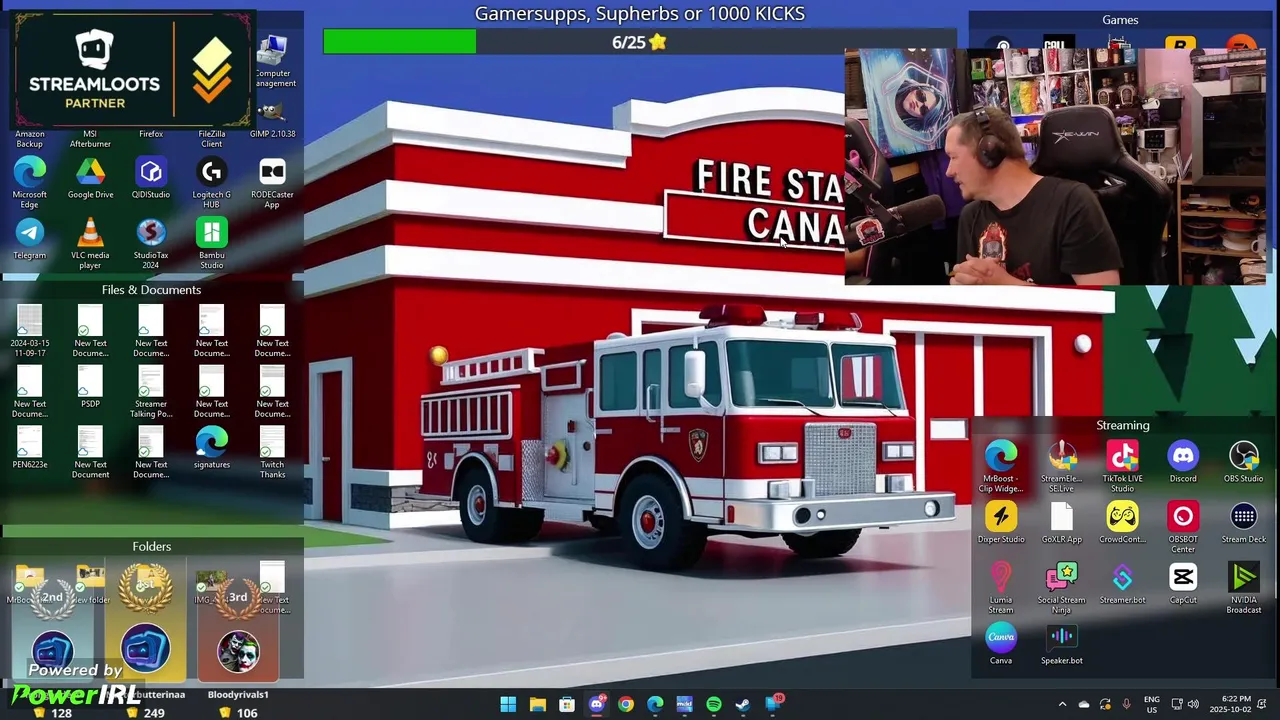Open MSI Afterburner shortcut
Image resolution: width=1280 pixels, height=720 pixels.
(x=90, y=138)
